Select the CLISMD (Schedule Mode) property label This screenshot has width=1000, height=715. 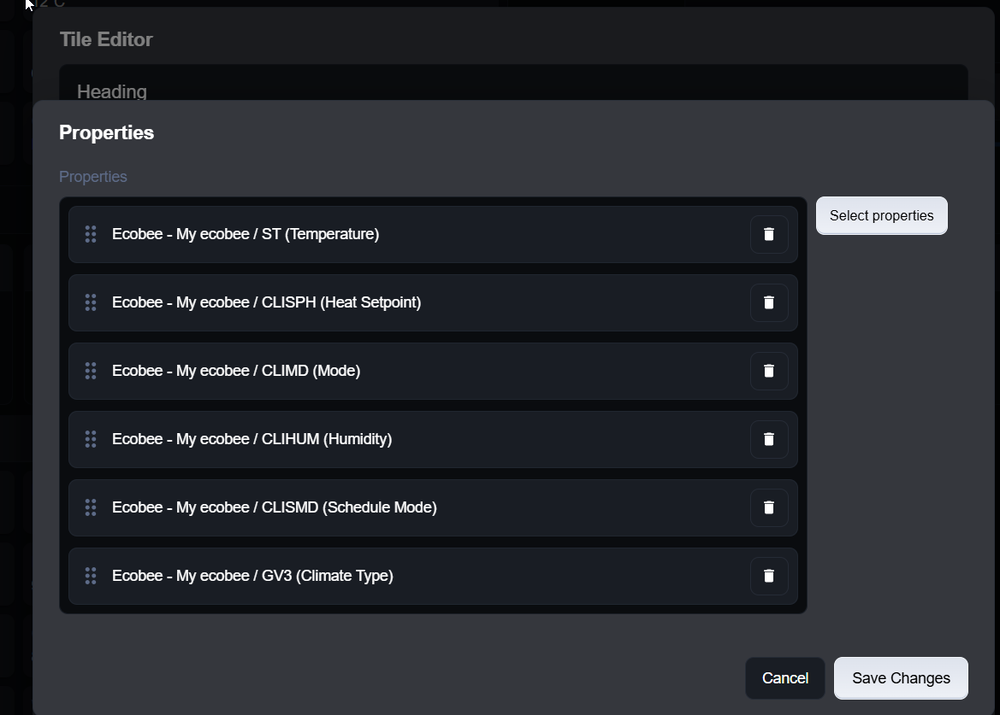(x=274, y=507)
